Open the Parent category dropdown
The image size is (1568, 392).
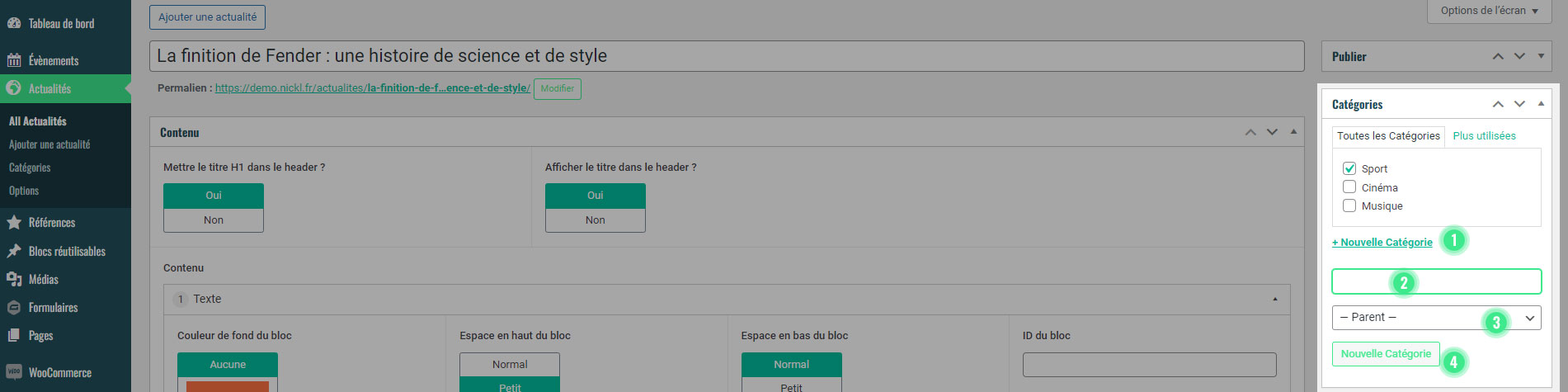[x=1436, y=318]
